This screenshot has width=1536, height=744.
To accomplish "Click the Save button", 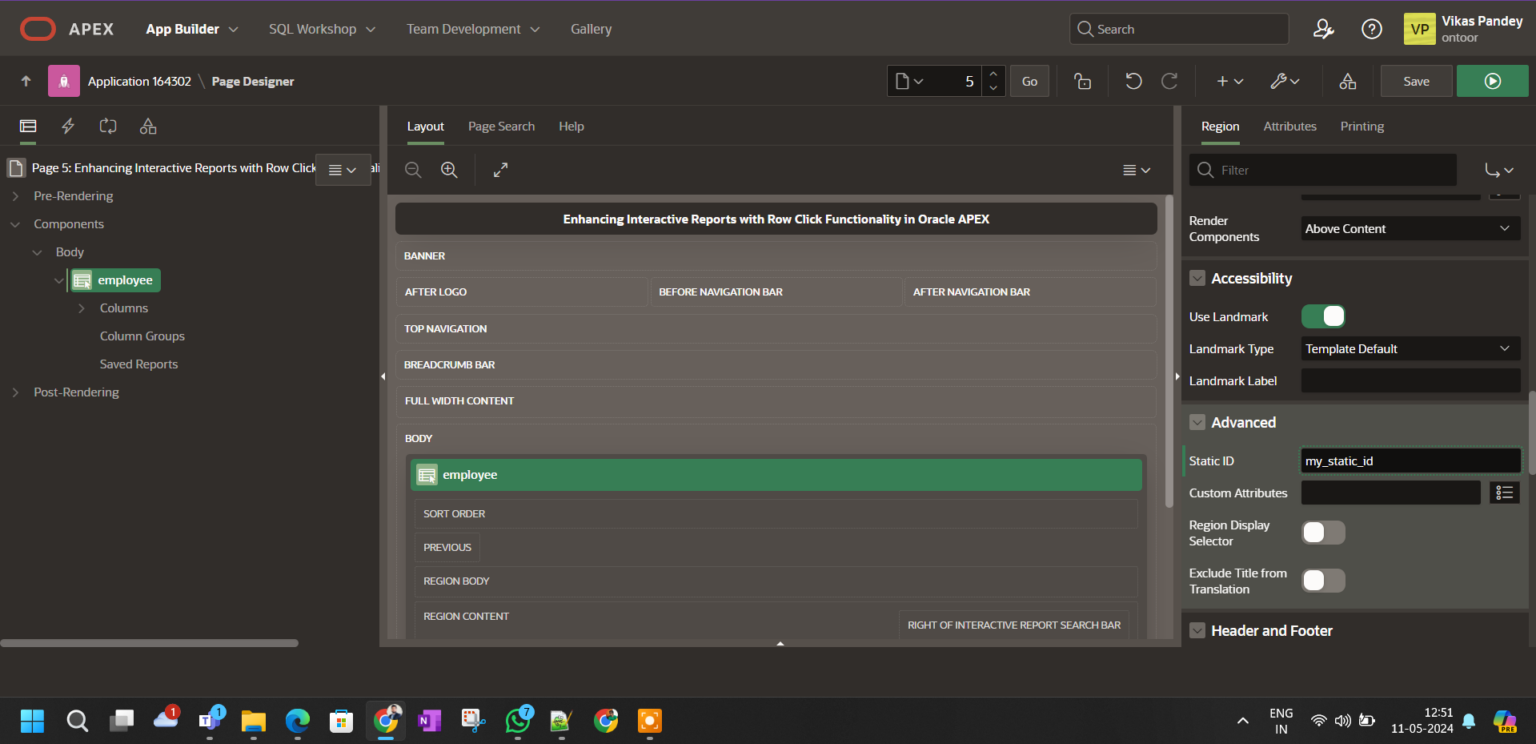I will [1416, 81].
